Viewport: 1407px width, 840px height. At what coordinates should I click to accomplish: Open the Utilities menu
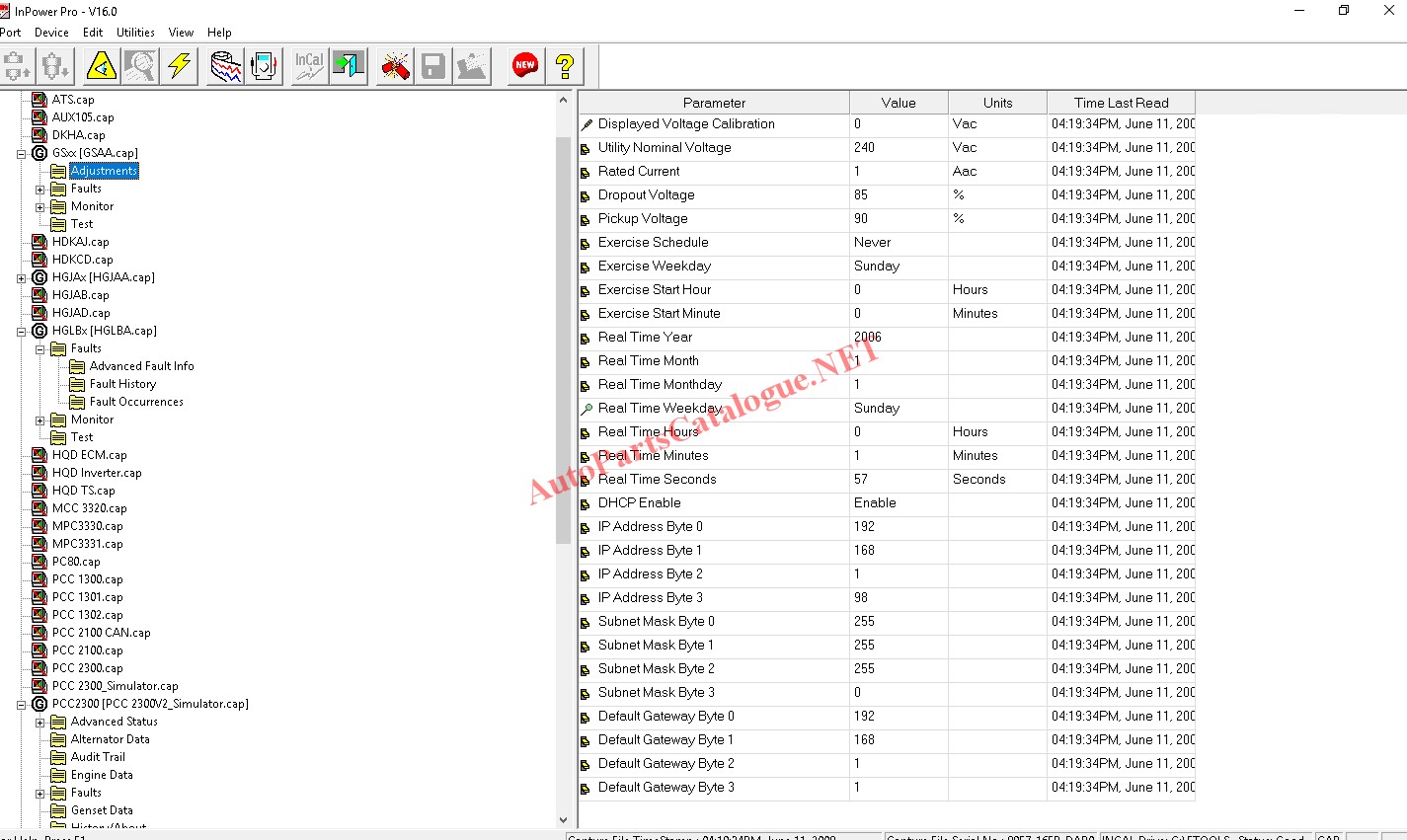point(135,33)
